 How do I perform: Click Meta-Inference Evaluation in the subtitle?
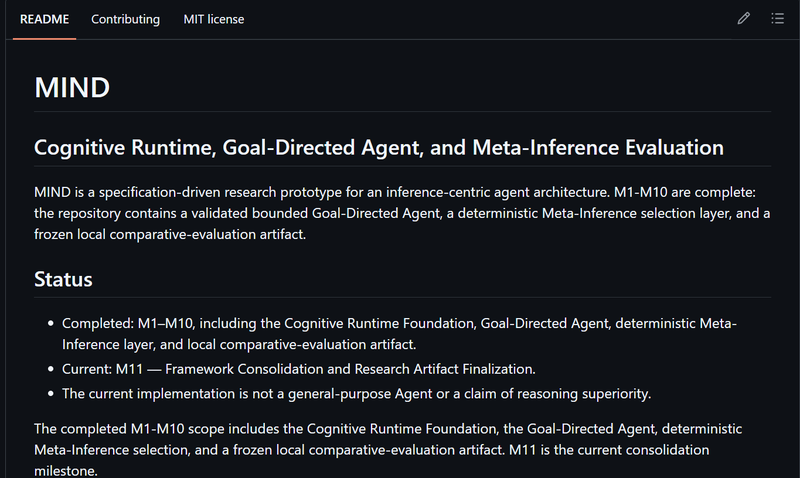click(598, 147)
